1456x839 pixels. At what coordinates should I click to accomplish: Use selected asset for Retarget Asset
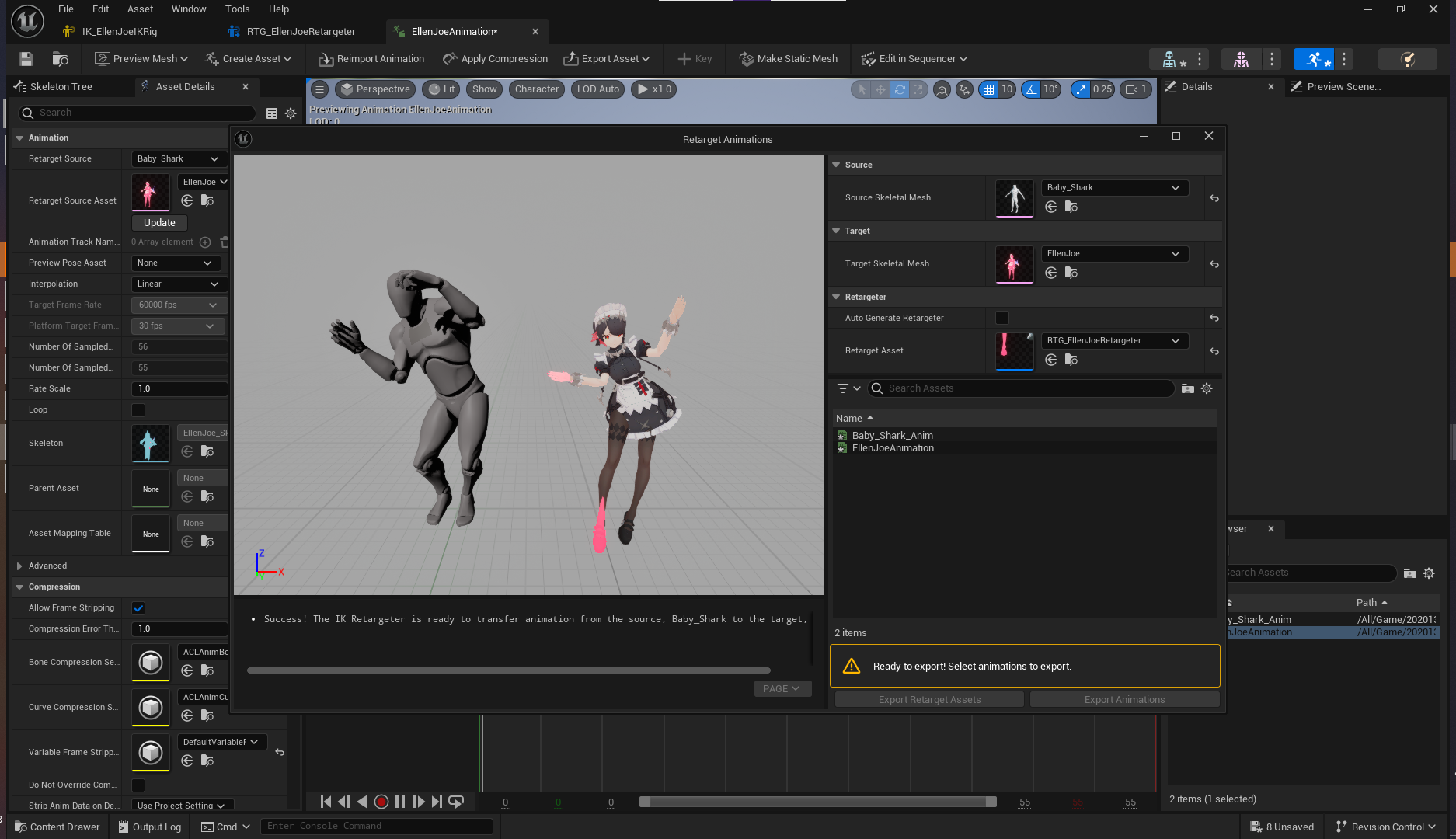coord(1051,360)
